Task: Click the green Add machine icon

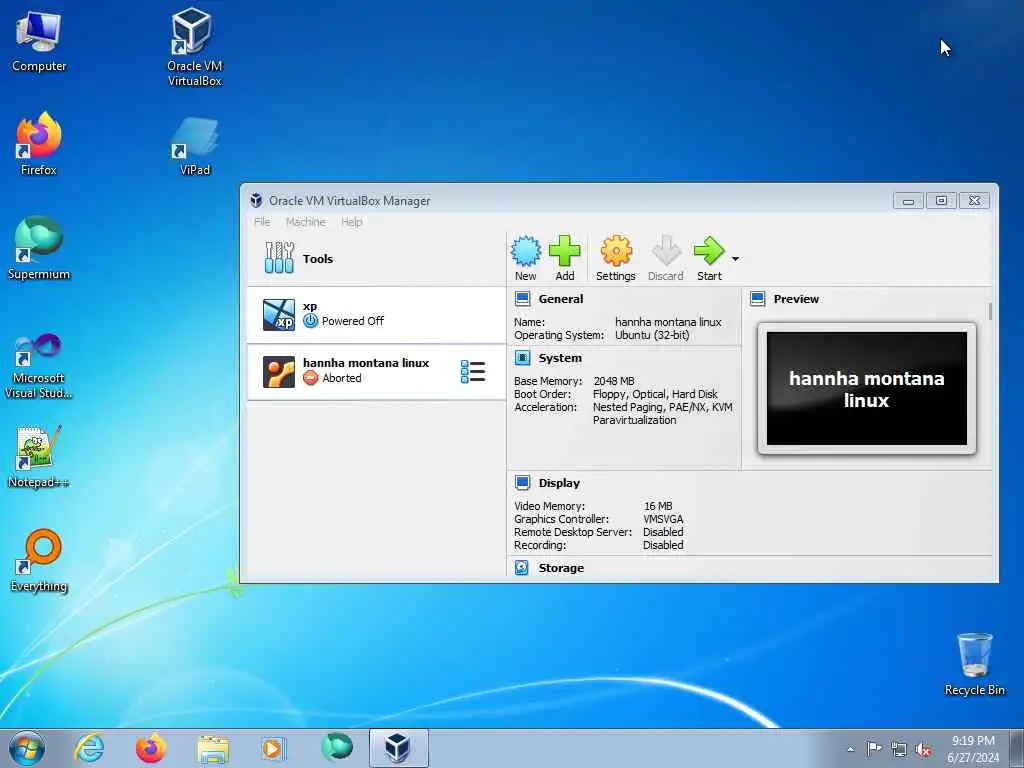Action: pyautogui.click(x=564, y=251)
